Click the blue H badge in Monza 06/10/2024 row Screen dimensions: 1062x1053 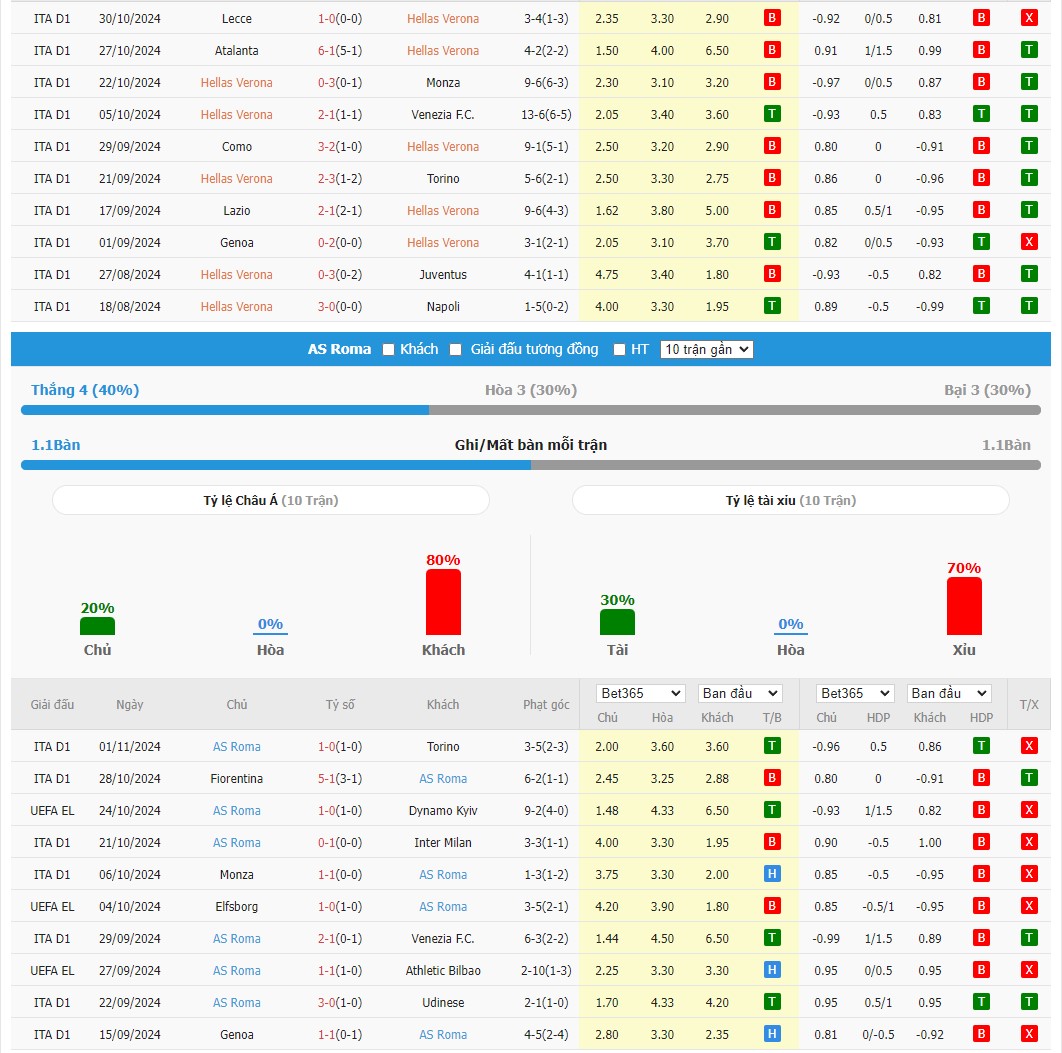771,874
